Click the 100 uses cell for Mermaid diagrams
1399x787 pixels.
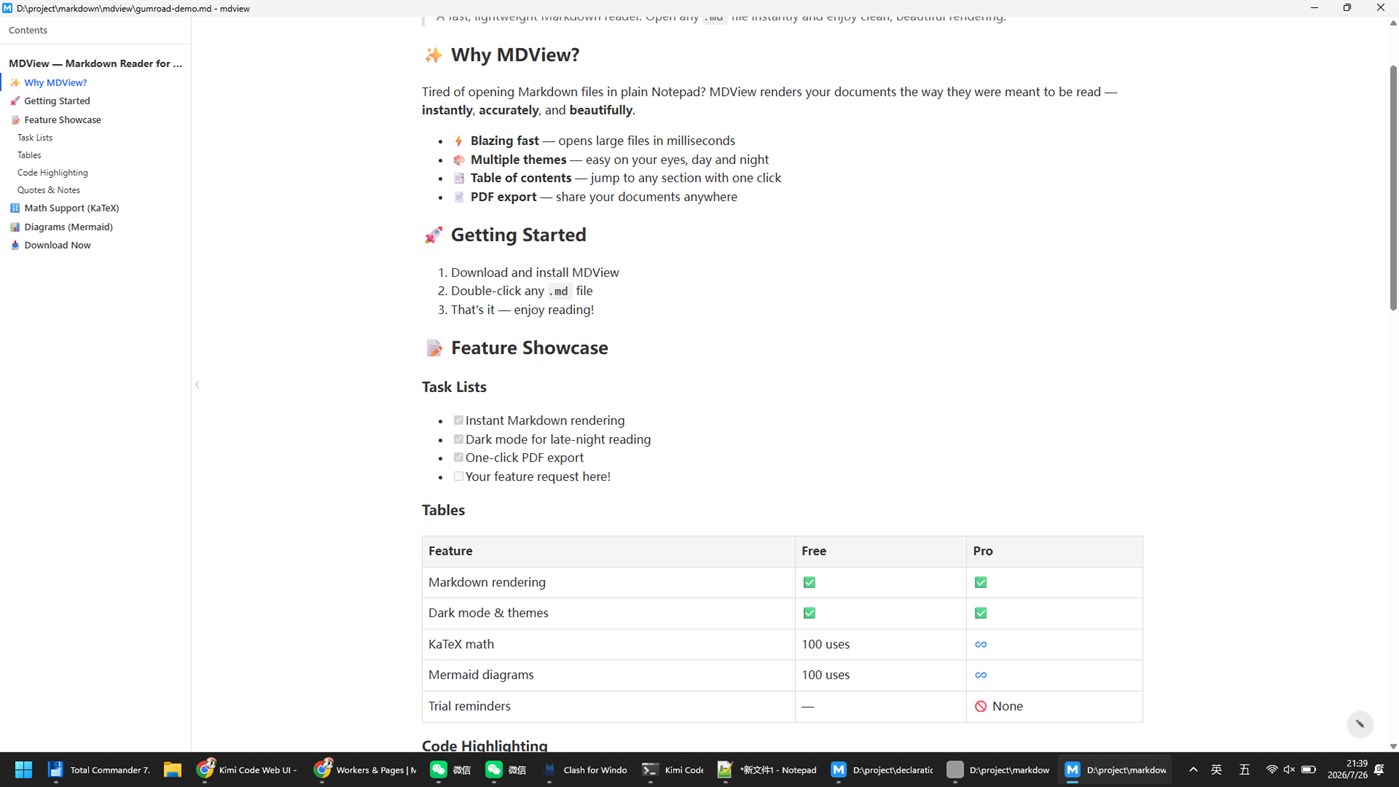pos(880,675)
